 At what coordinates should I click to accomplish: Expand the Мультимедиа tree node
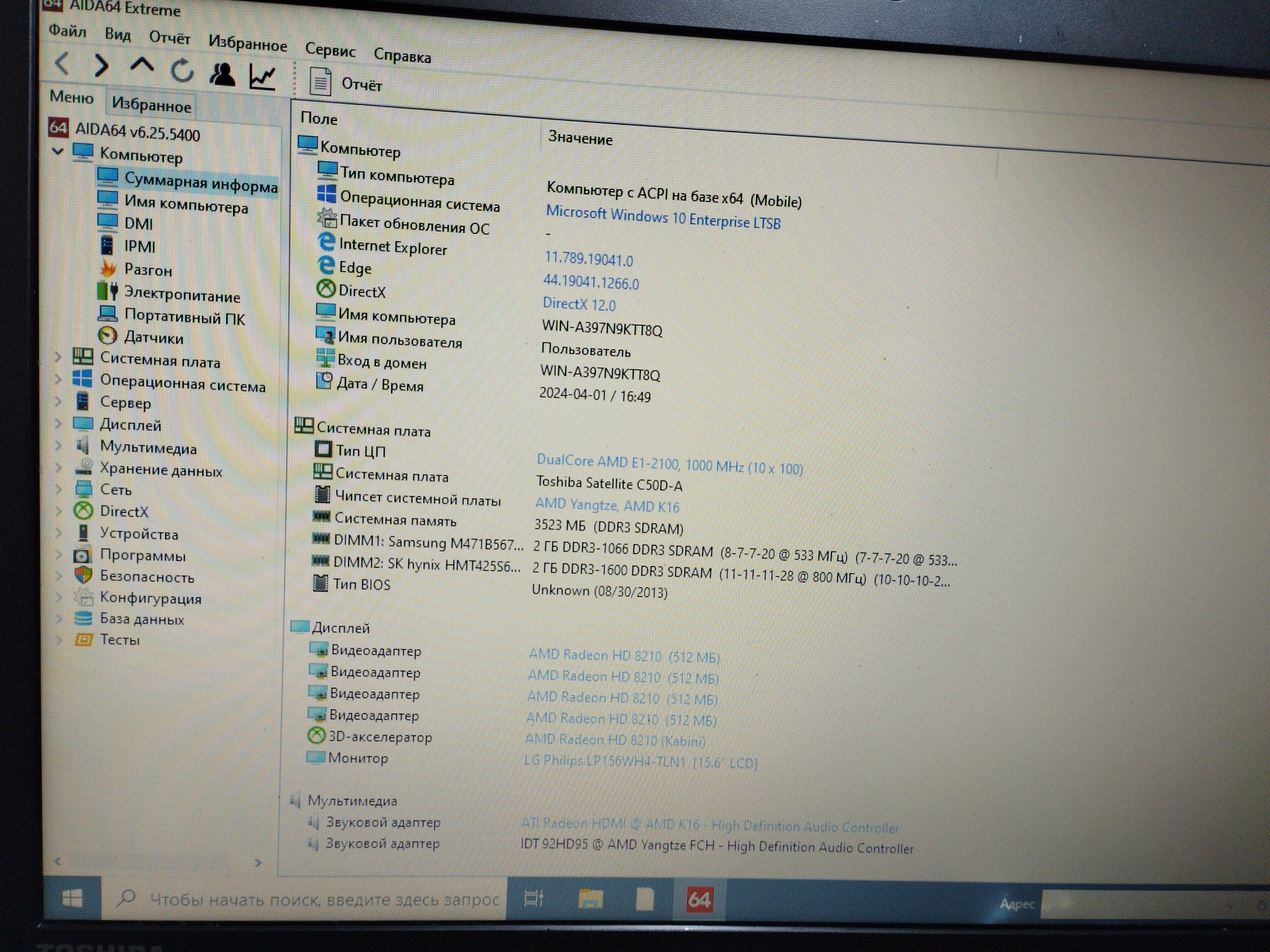click(x=58, y=446)
